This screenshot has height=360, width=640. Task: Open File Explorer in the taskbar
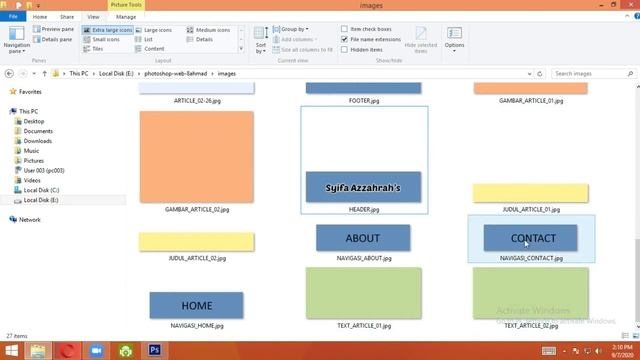point(38,351)
